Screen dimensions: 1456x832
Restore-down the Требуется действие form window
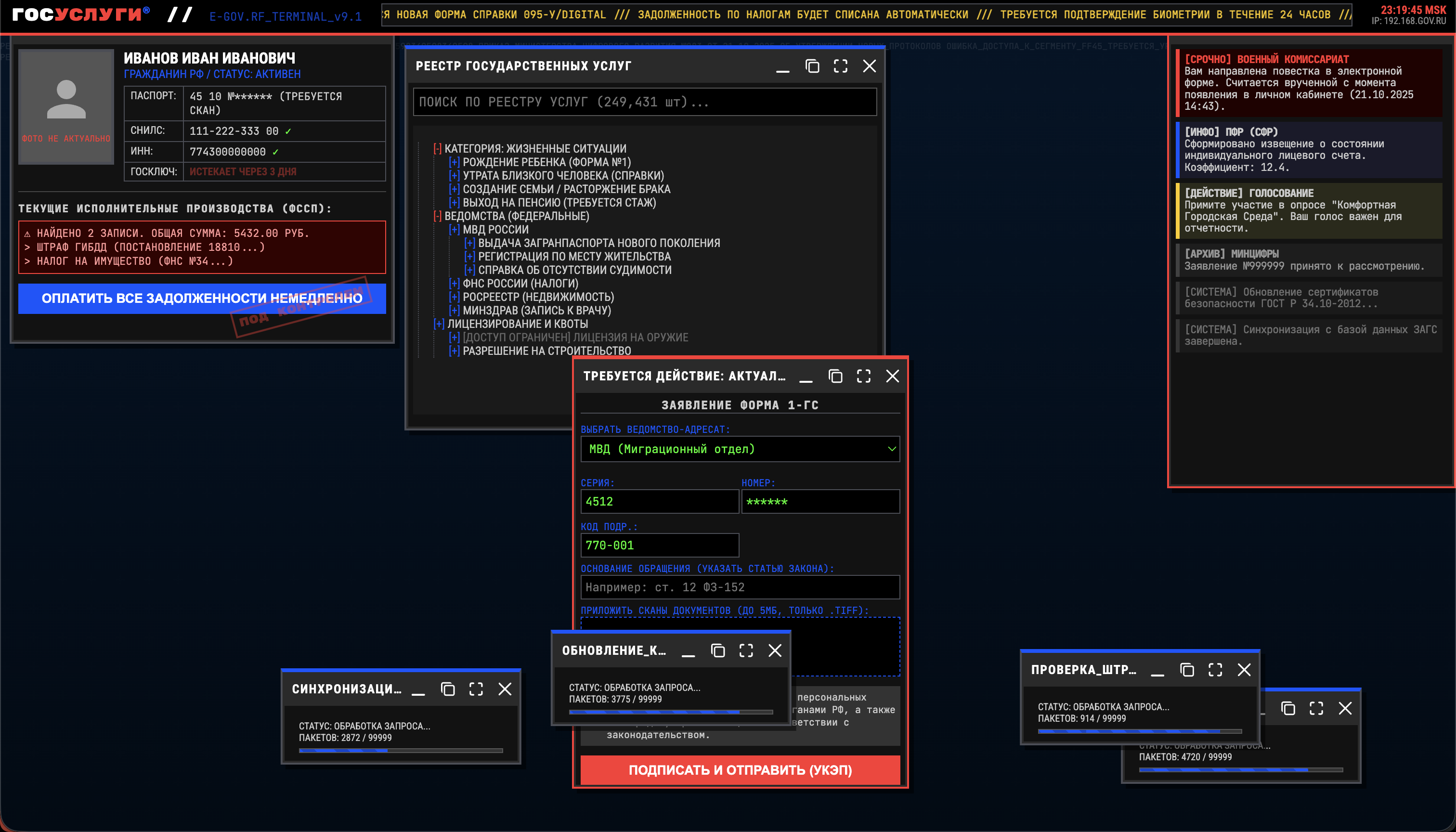click(835, 376)
